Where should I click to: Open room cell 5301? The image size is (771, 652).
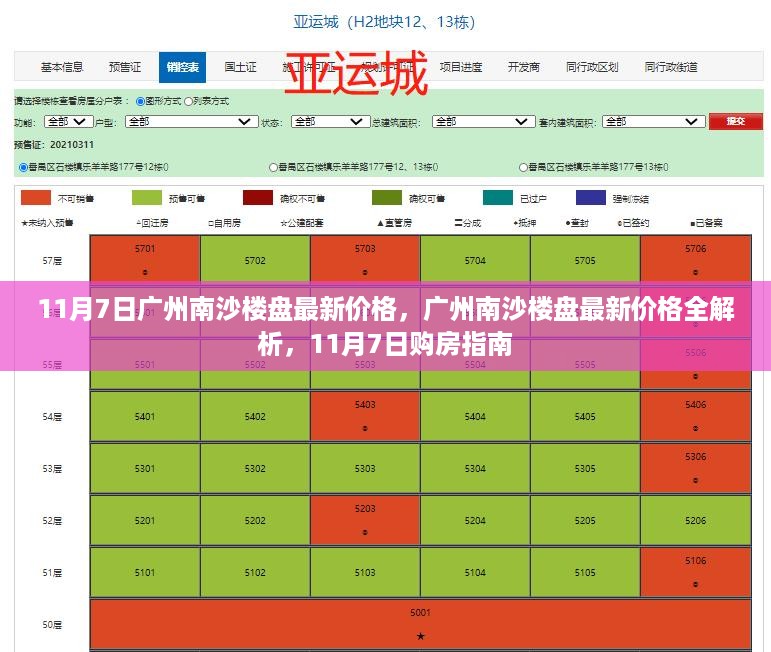(x=145, y=468)
